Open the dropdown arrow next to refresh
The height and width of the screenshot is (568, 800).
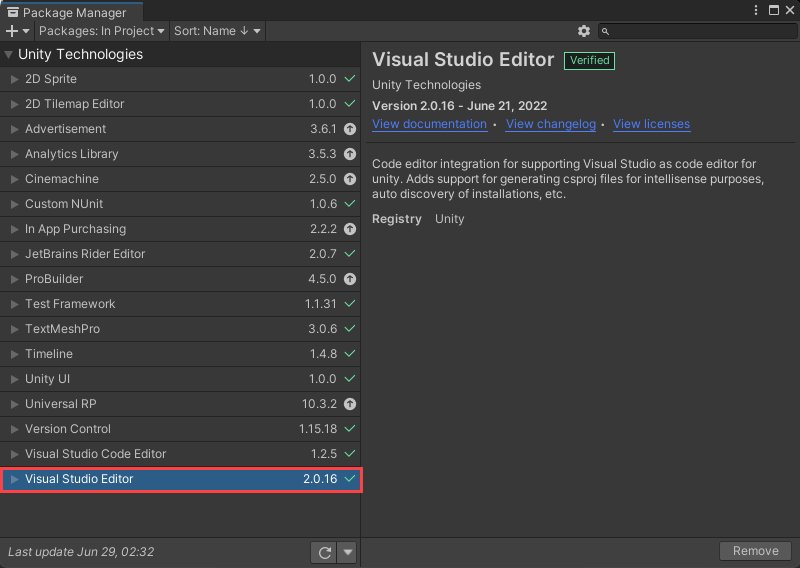(347, 551)
